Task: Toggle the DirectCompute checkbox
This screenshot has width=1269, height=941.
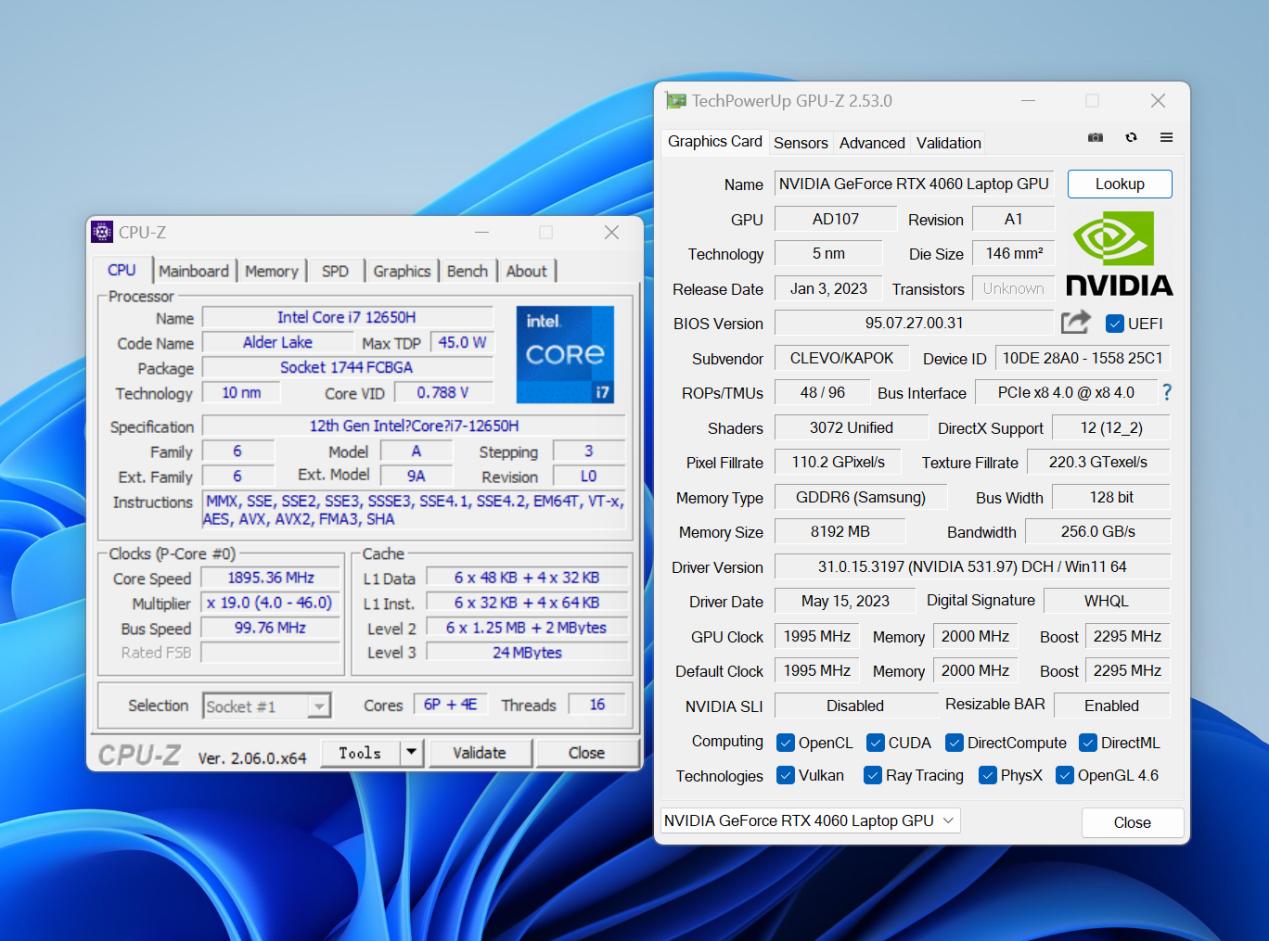Action: tap(954, 743)
